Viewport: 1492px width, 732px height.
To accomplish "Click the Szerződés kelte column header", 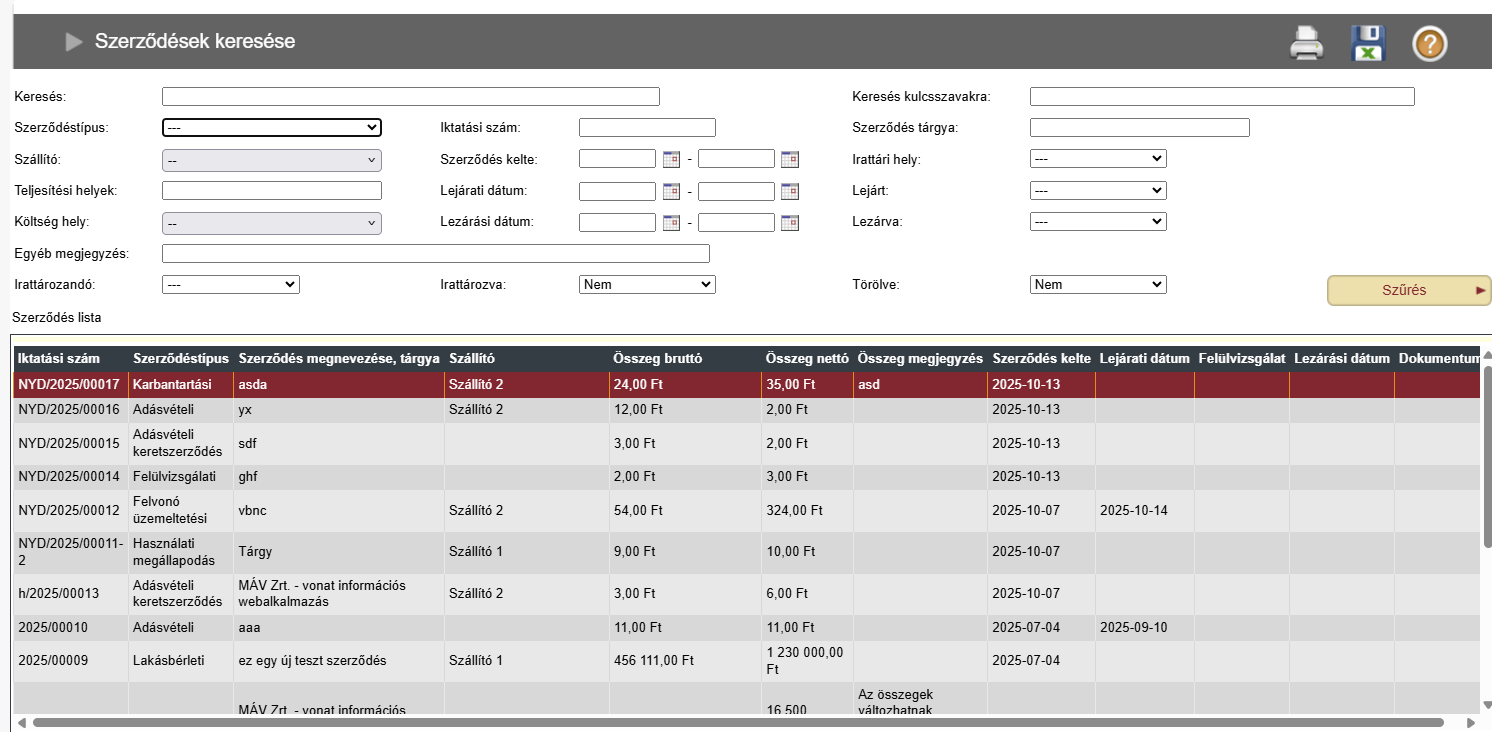I will point(1041,358).
